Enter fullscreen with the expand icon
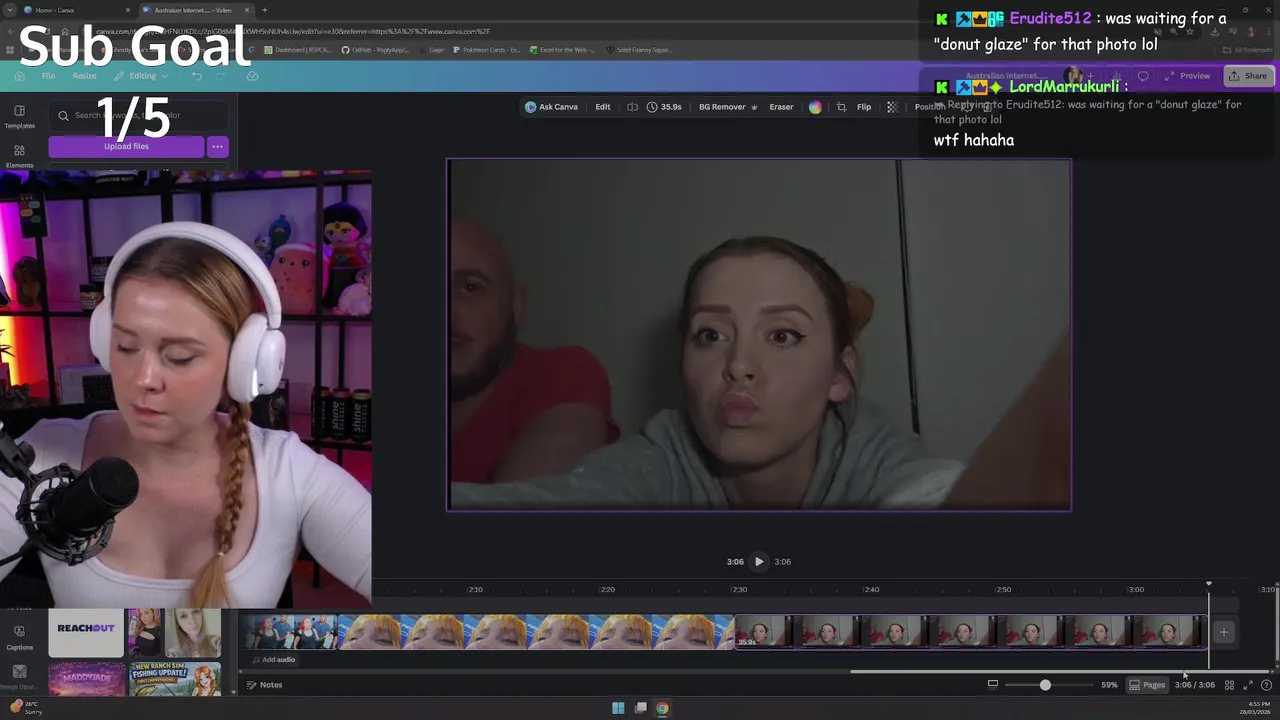This screenshot has height=720, width=1280. (x=1248, y=685)
